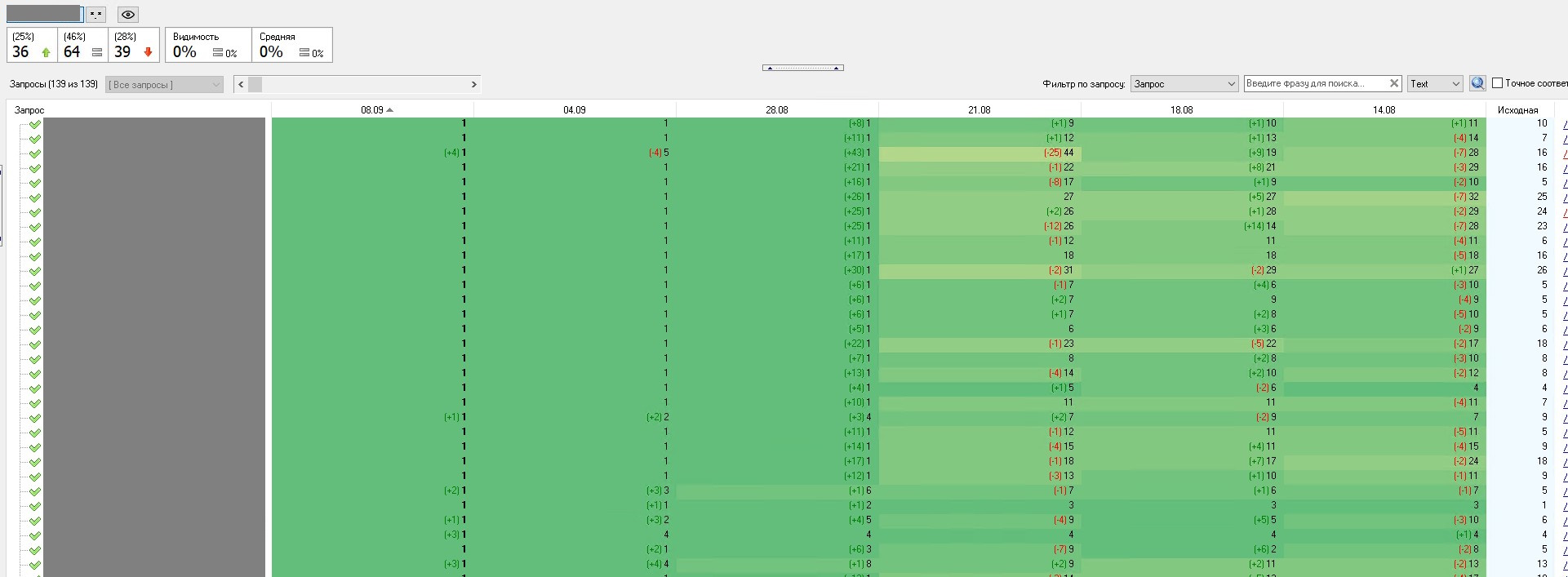Clear the search phrase with X
Image resolution: width=1568 pixels, height=577 pixels.
point(1394,83)
